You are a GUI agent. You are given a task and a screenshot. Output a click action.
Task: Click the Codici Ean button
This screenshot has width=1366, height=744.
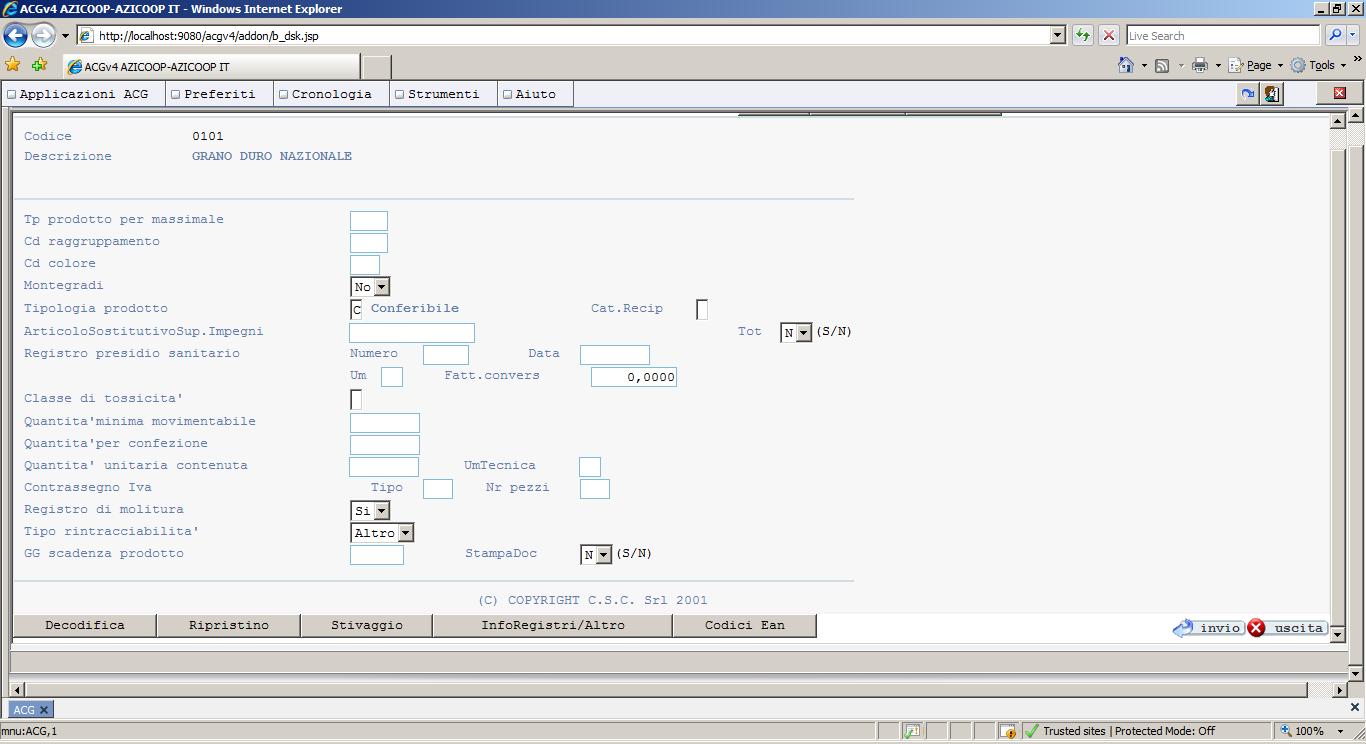tap(744, 625)
